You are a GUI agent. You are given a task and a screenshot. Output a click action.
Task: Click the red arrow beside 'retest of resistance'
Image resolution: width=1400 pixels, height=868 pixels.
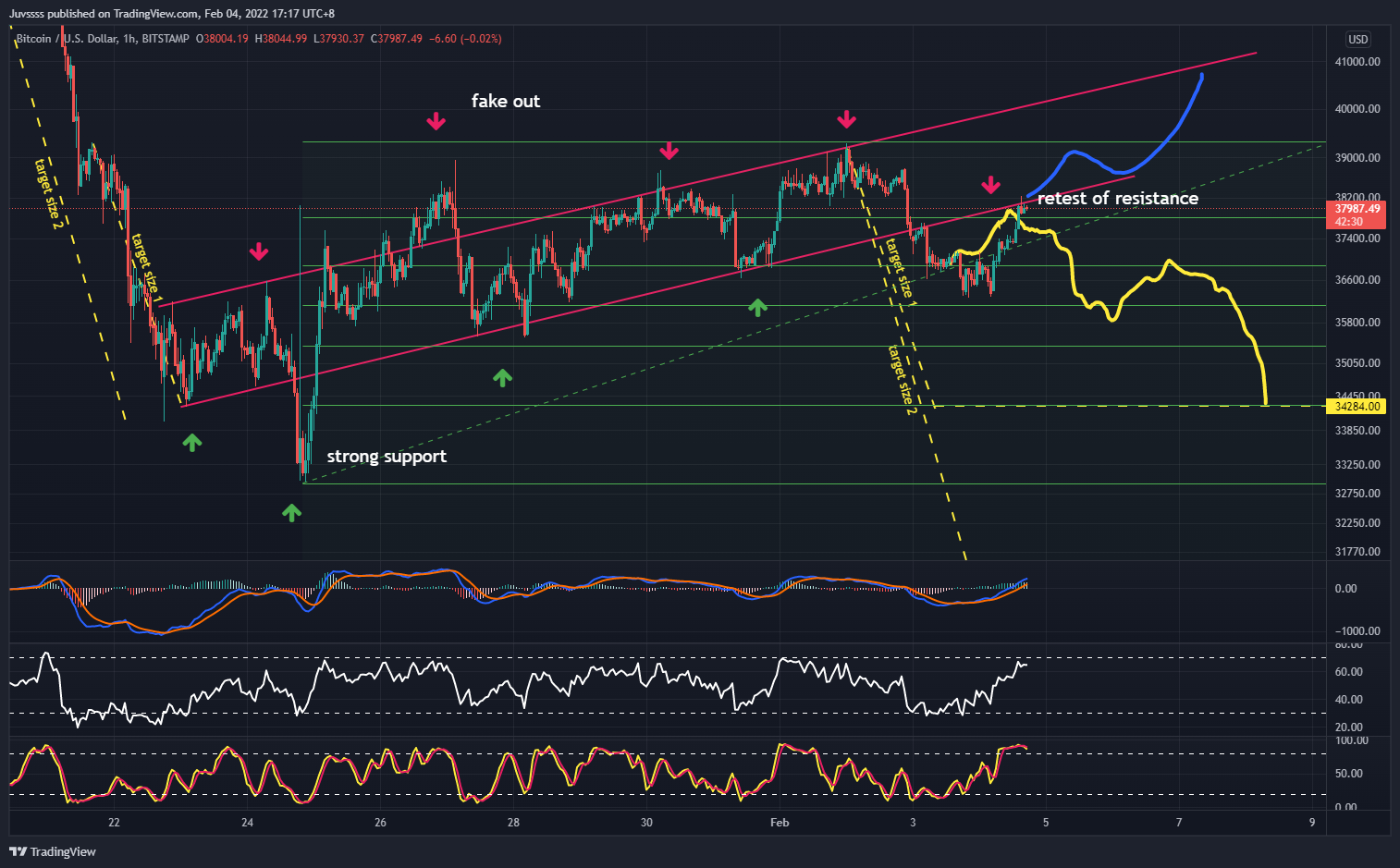pos(990,185)
